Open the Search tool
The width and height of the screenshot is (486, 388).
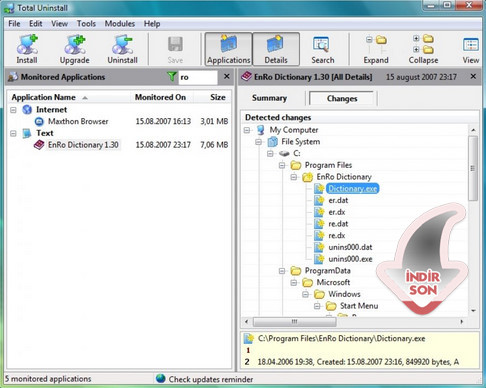[x=323, y=49]
